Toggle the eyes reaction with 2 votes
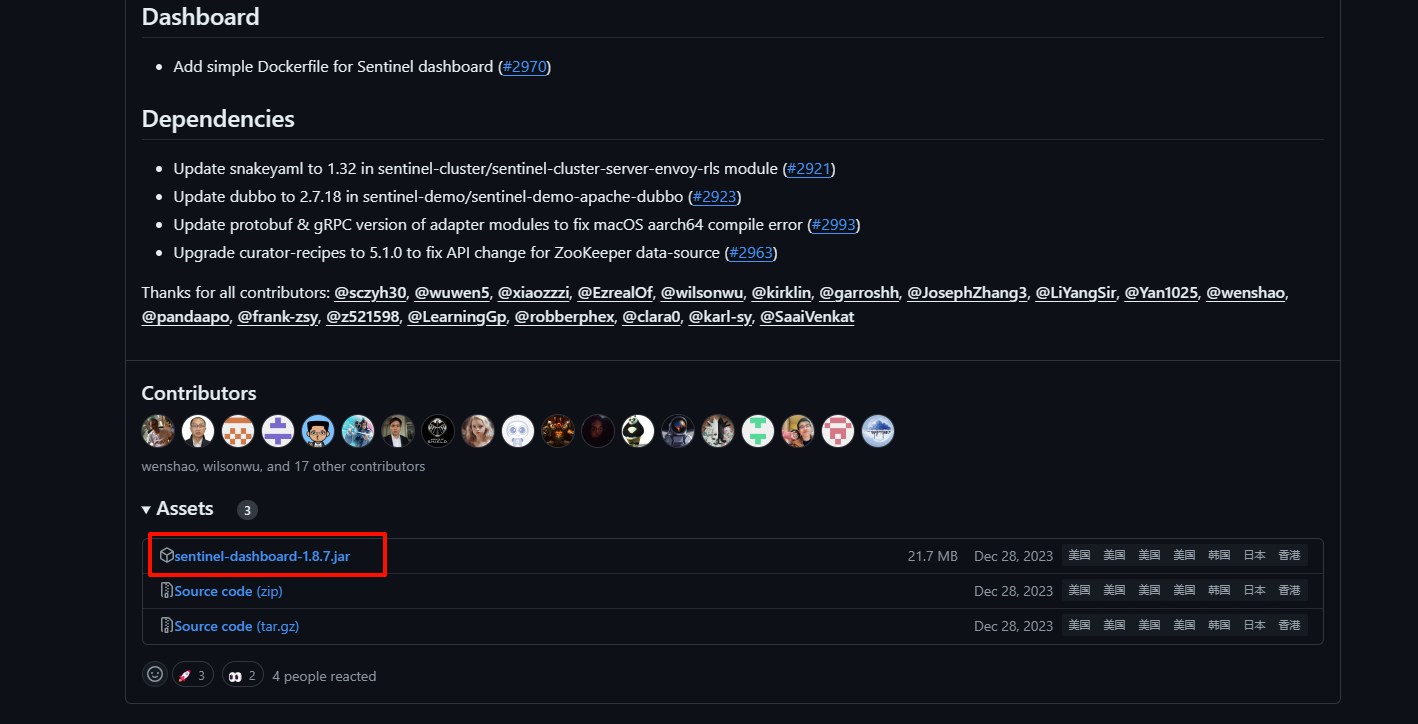This screenshot has height=724, width=1418. coord(243,675)
